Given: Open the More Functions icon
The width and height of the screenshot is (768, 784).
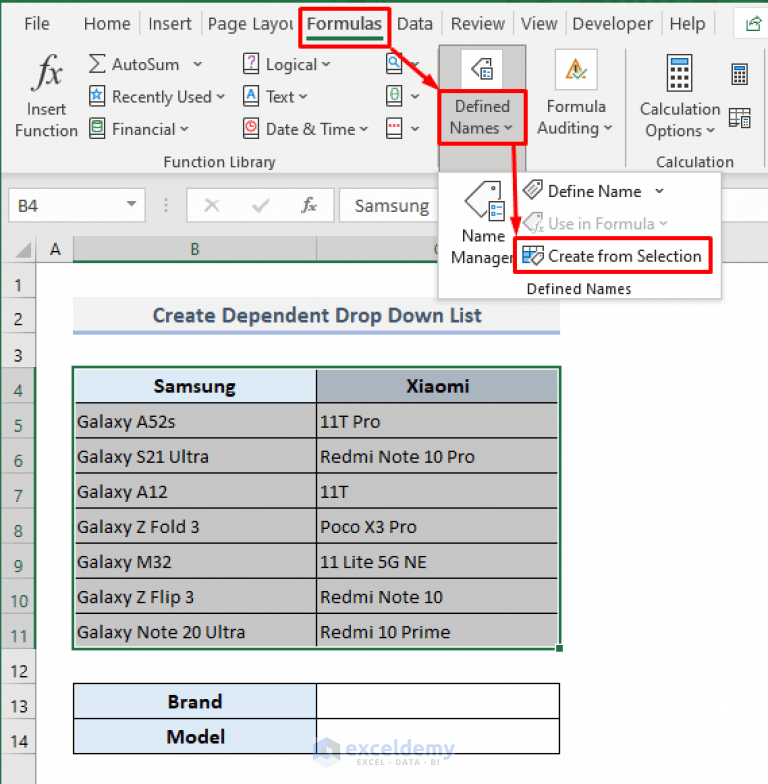Looking at the screenshot, I should pos(394,128).
